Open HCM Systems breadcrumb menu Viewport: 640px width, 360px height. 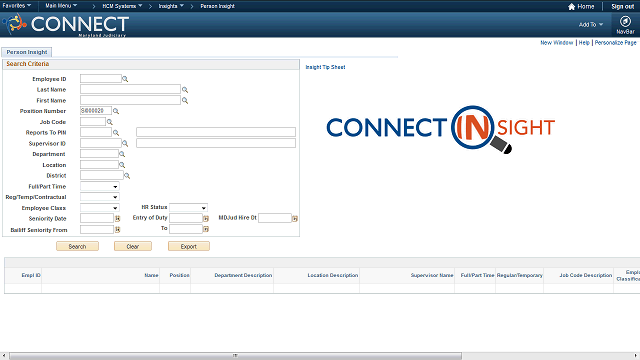(122, 6)
